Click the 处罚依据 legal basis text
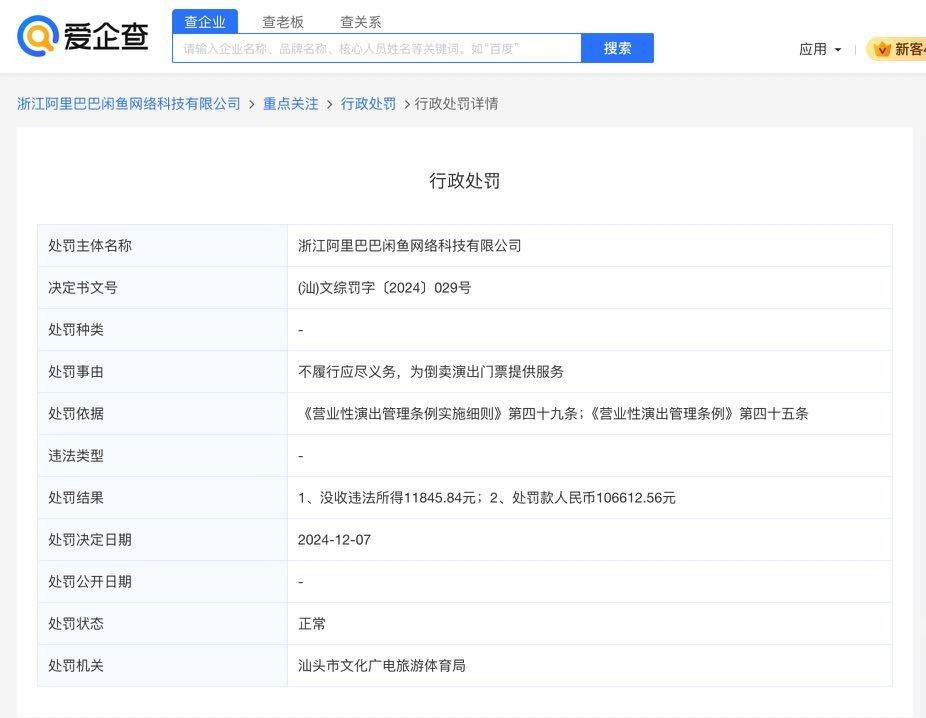 [x=553, y=414]
